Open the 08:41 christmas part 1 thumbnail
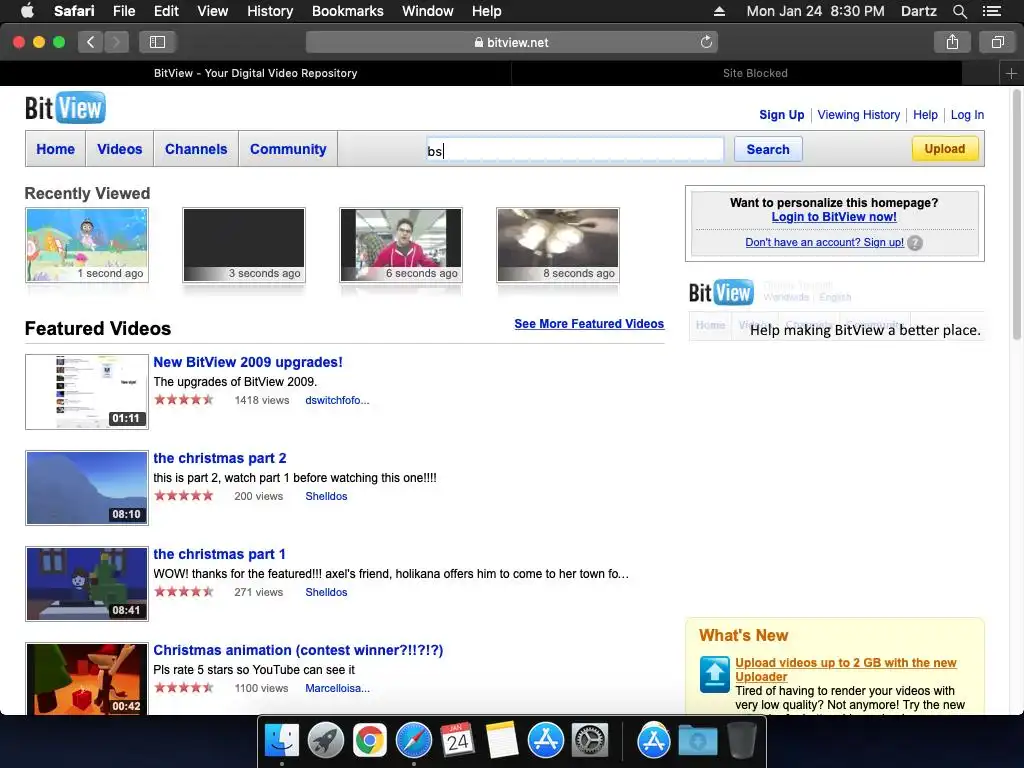Screen dimensions: 1024x768 pyautogui.click(x=87, y=584)
